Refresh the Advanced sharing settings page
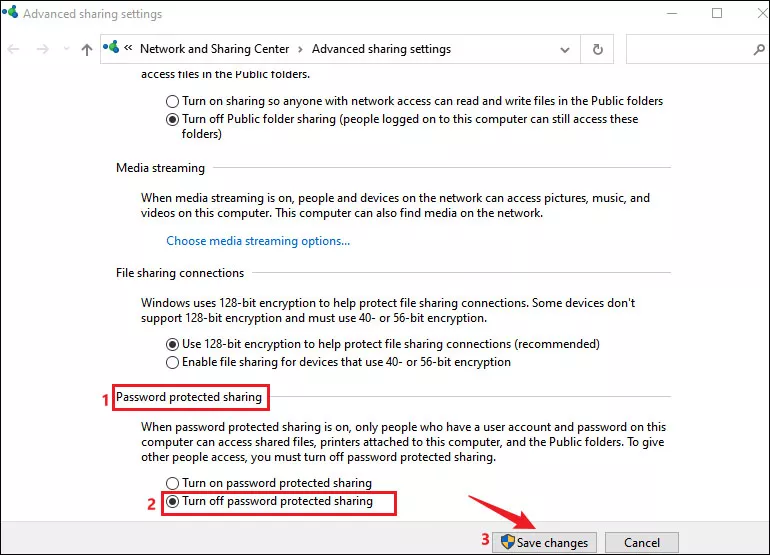 [597, 49]
